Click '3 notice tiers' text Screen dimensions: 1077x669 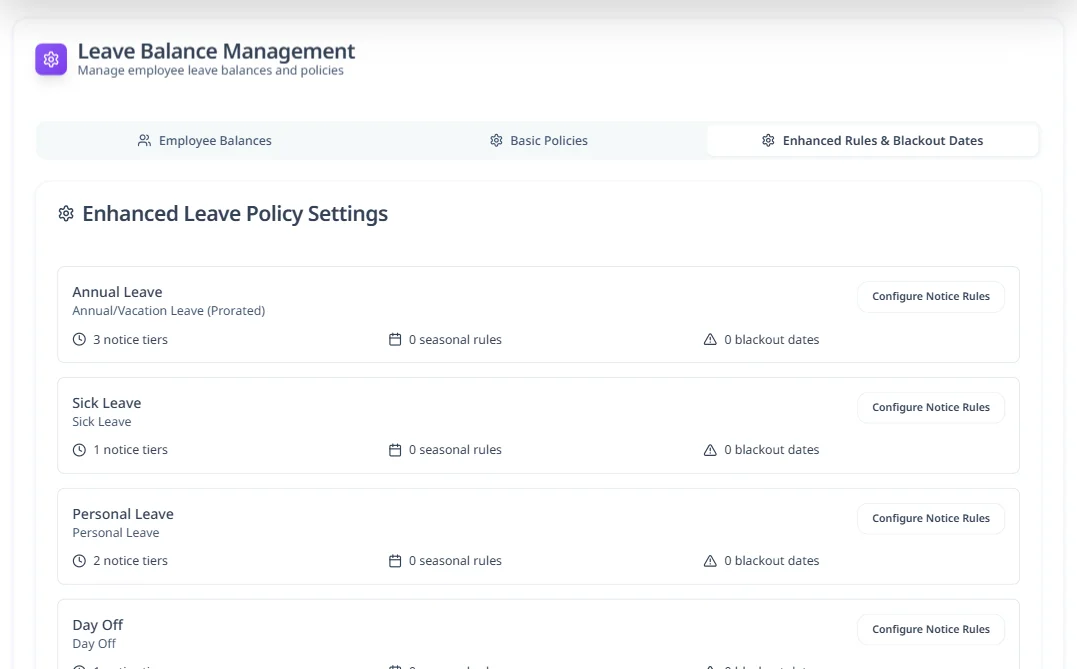(131, 339)
